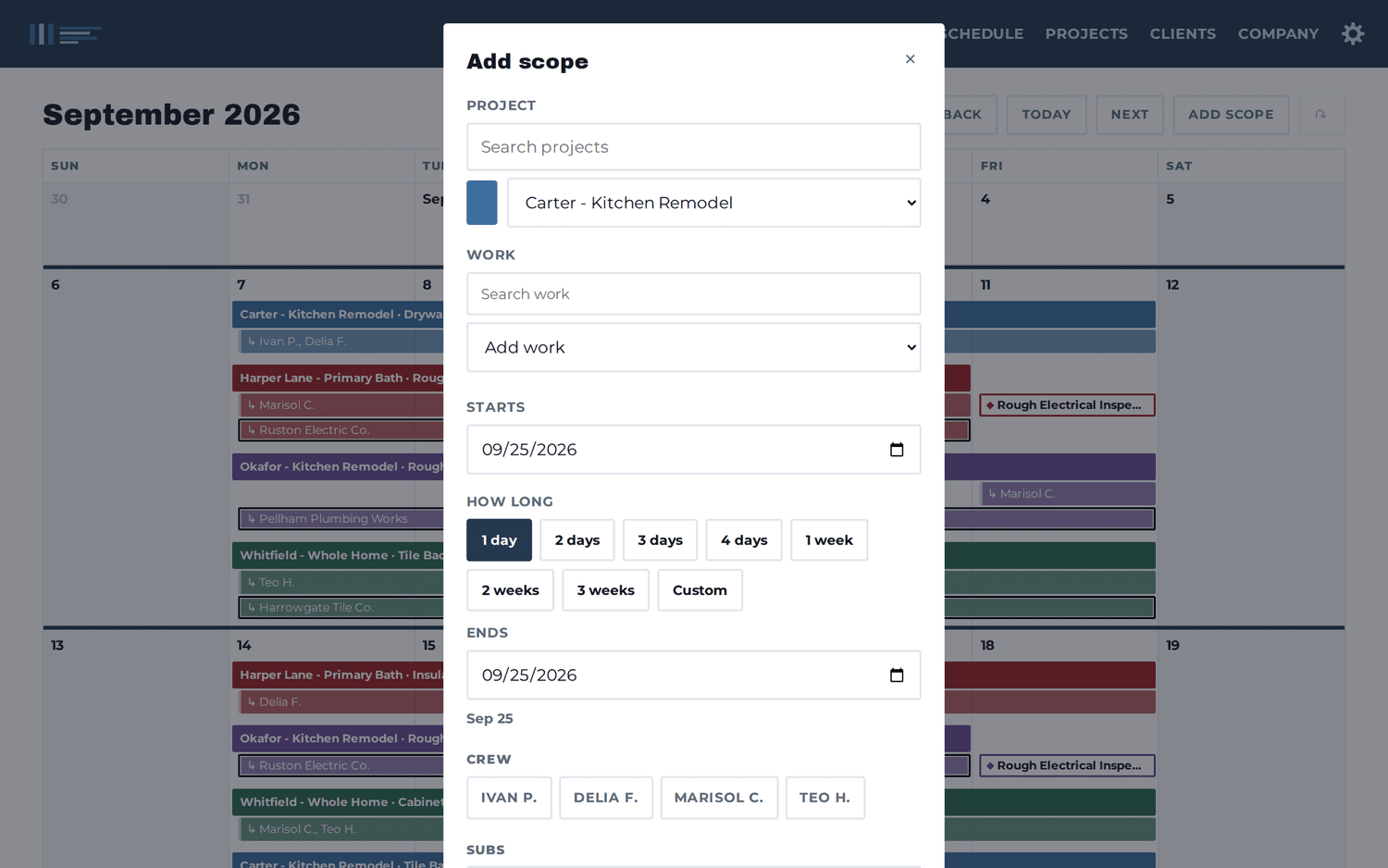Viewport: 1388px width, 868px height.
Task: Click the Harrowgate Tile Co. sub row
Action: point(341,608)
